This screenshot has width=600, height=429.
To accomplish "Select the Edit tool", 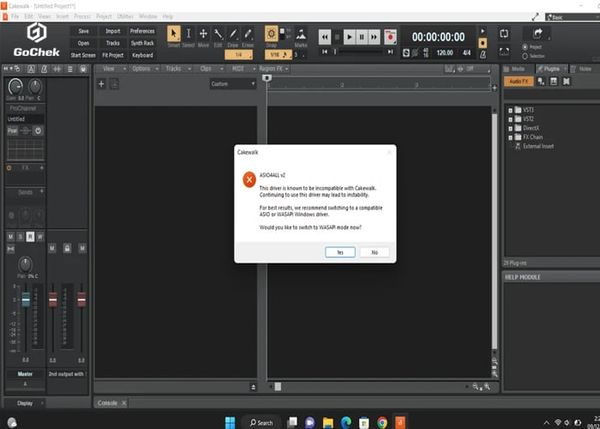I will (218, 34).
